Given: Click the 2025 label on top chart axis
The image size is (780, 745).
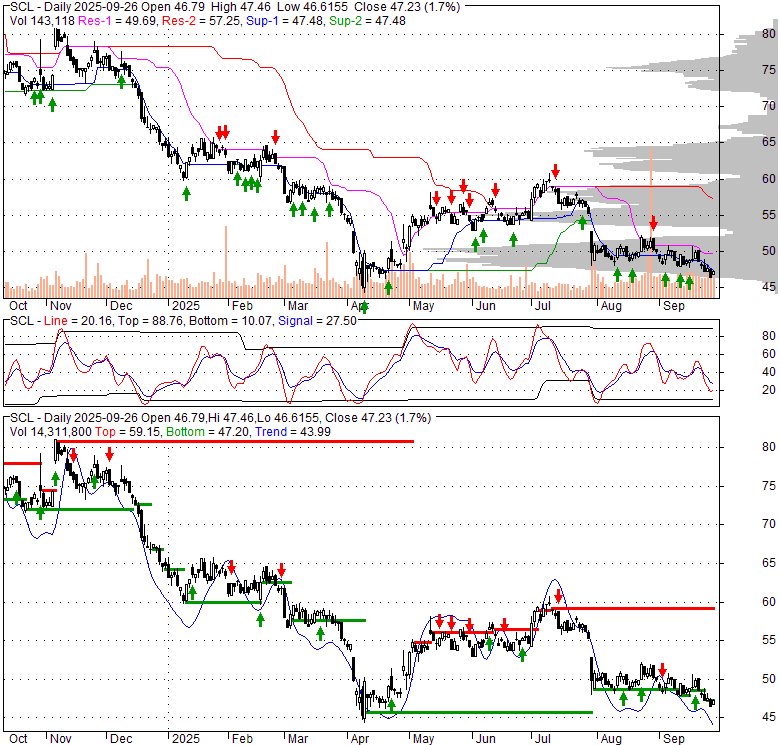Looking at the screenshot, I should point(186,306).
